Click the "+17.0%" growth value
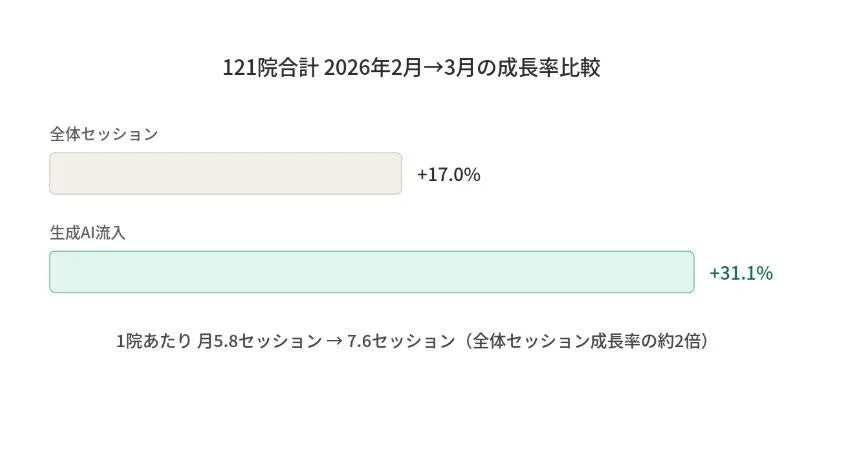Screen dimensions: 853x449 [448, 175]
